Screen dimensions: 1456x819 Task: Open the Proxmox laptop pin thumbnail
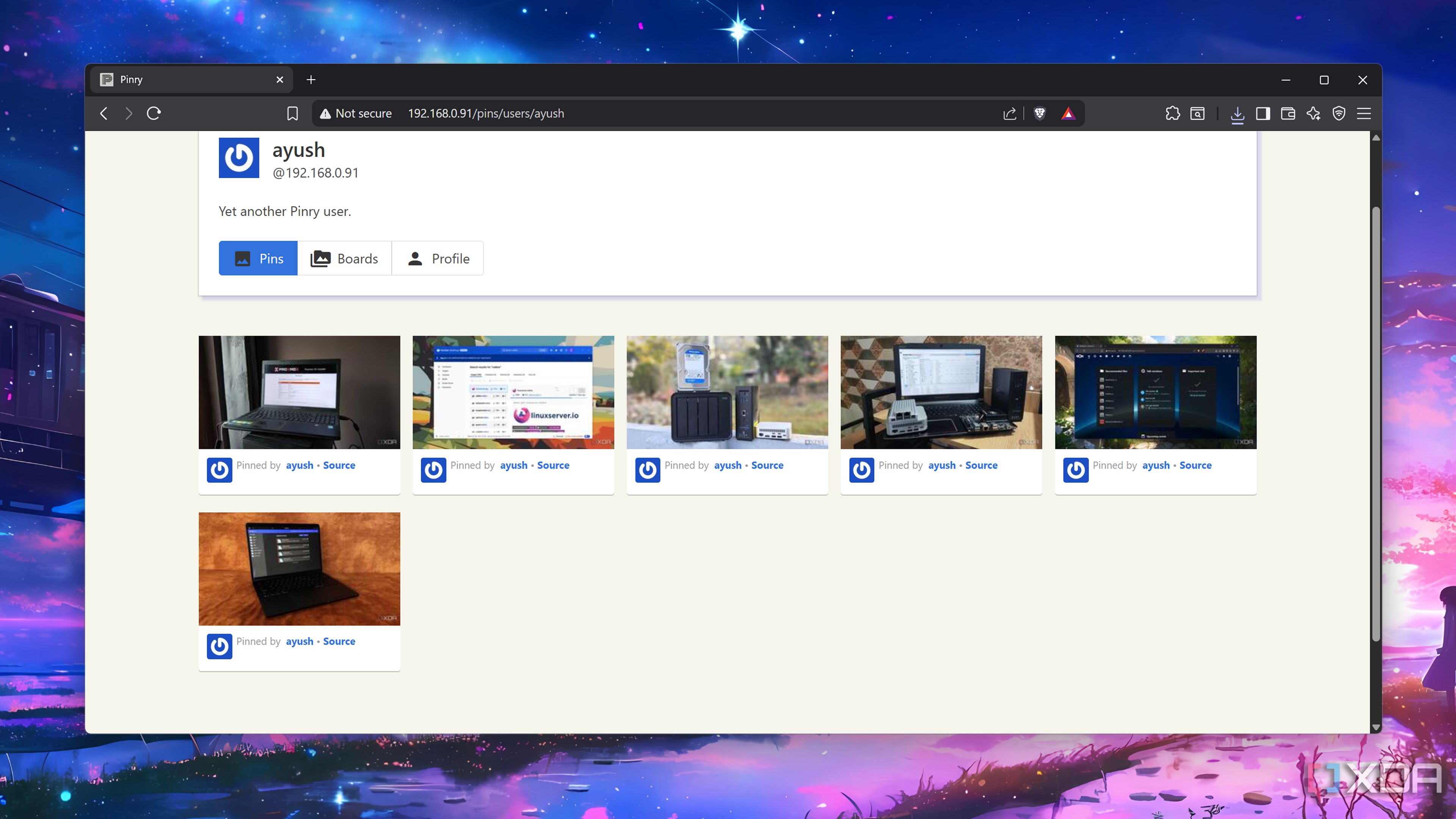tap(300, 392)
